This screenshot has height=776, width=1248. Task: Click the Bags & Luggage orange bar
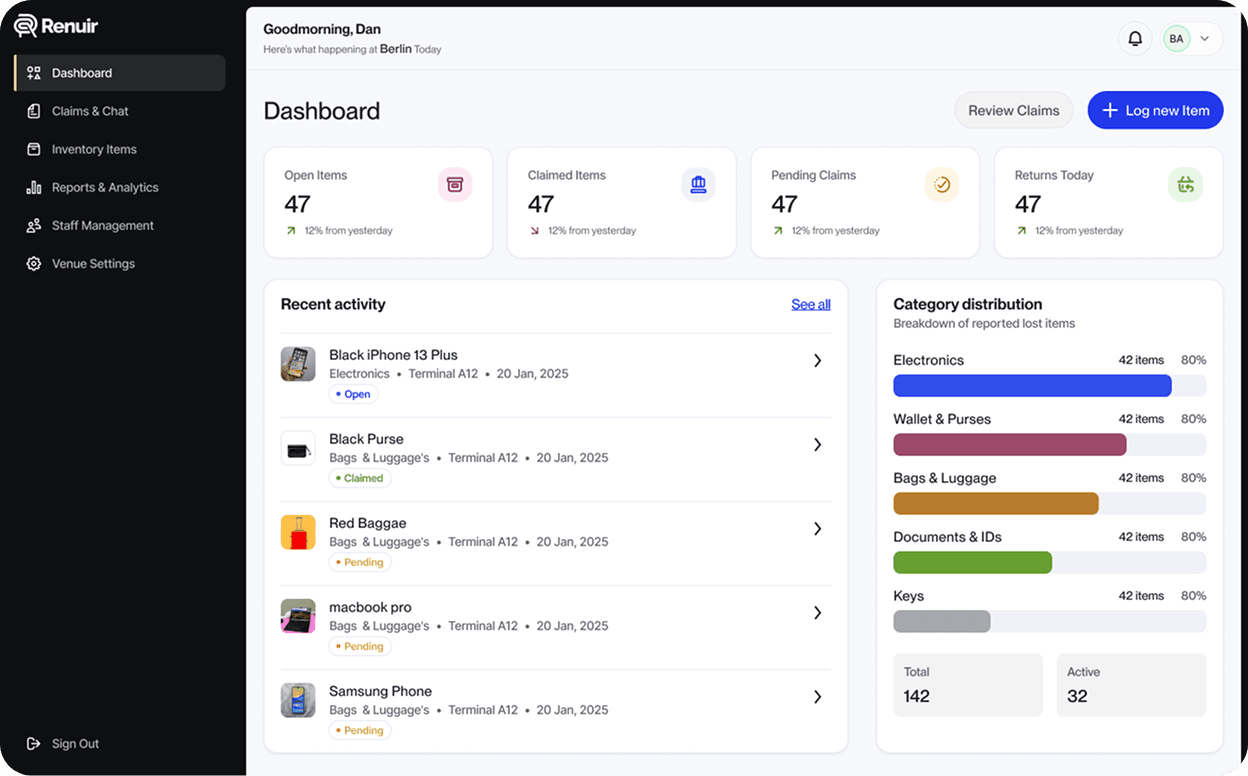pos(996,504)
